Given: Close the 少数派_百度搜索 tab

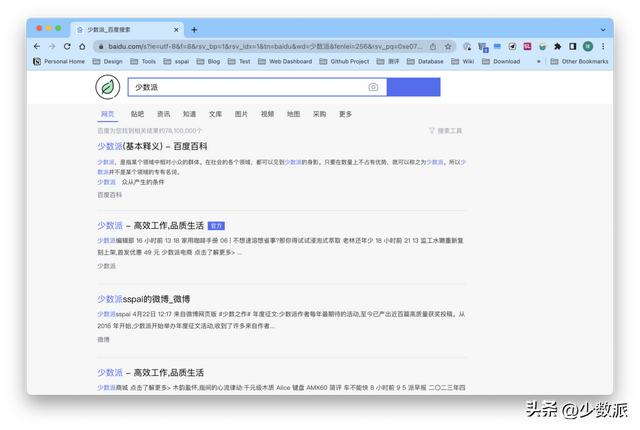Looking at the screenshot, I should pos(176,30).
